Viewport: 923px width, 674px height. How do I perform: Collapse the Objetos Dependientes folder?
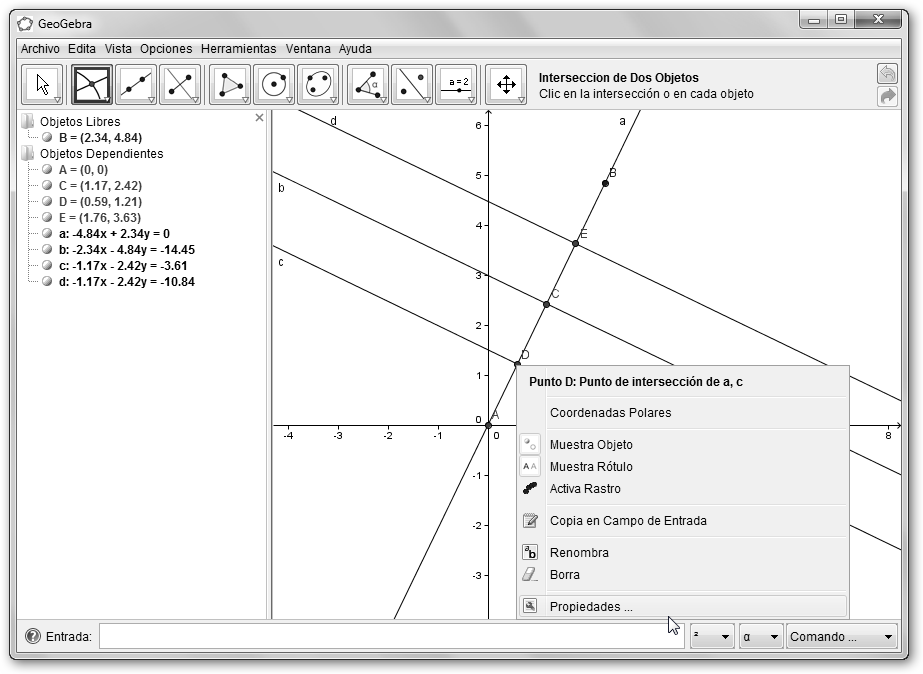click(28, 154)
